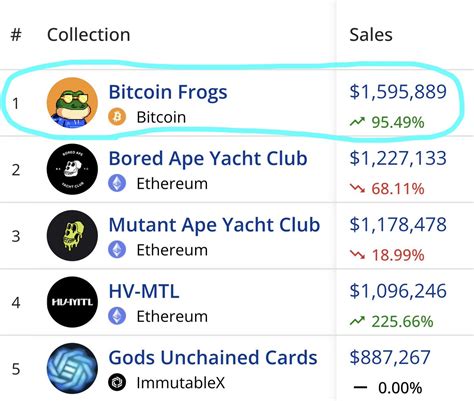Screen dimensions: 474x401
Task: Click the $1,595,889 sales figure
Action: point(398,92)
